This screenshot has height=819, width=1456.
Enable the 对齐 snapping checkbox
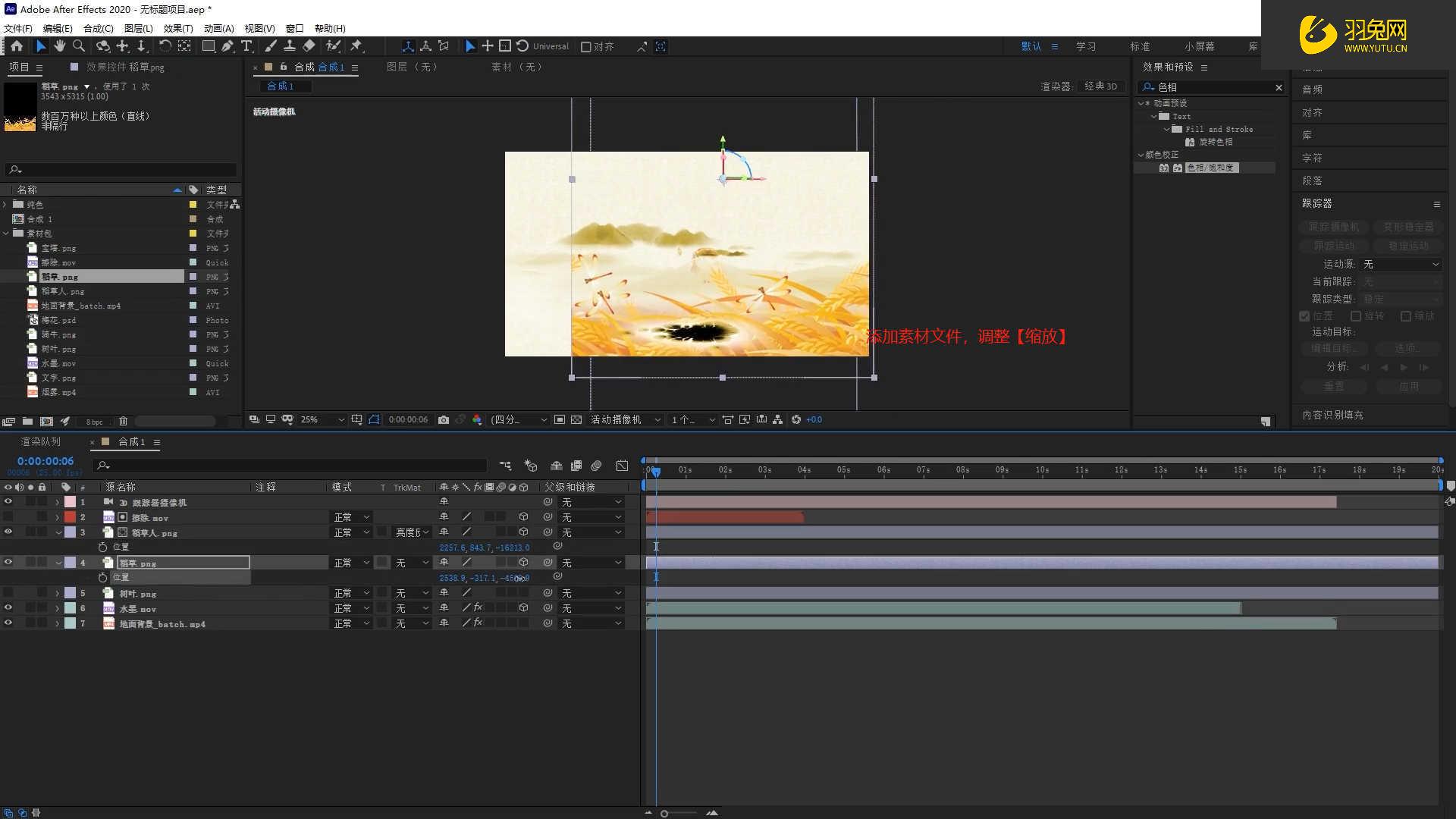point(585,47)
